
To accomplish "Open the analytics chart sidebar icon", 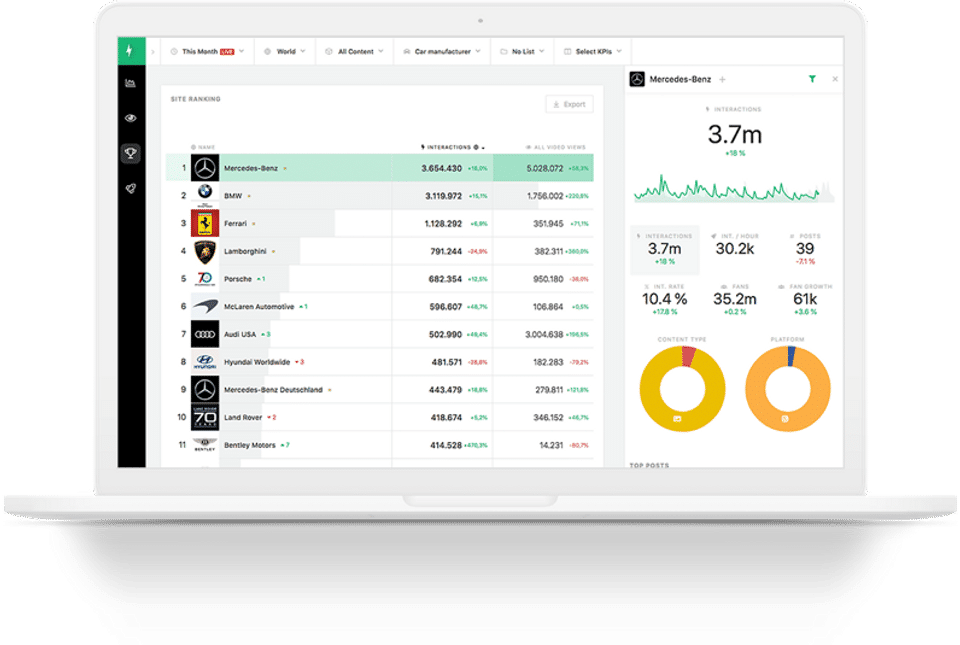I will (130, 83).
